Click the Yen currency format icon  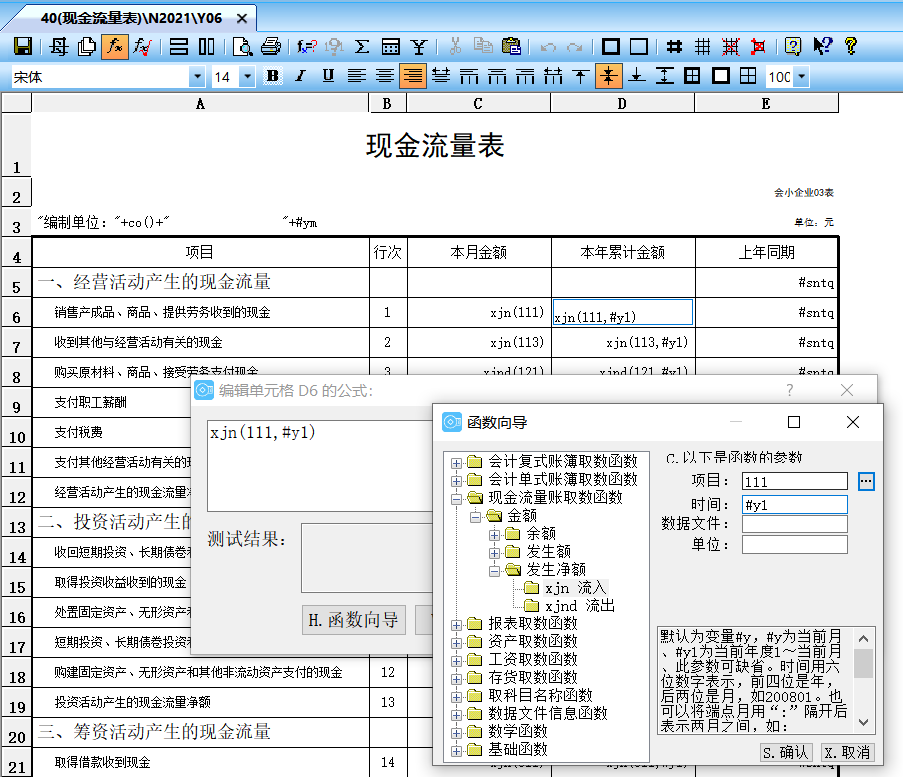419,46
